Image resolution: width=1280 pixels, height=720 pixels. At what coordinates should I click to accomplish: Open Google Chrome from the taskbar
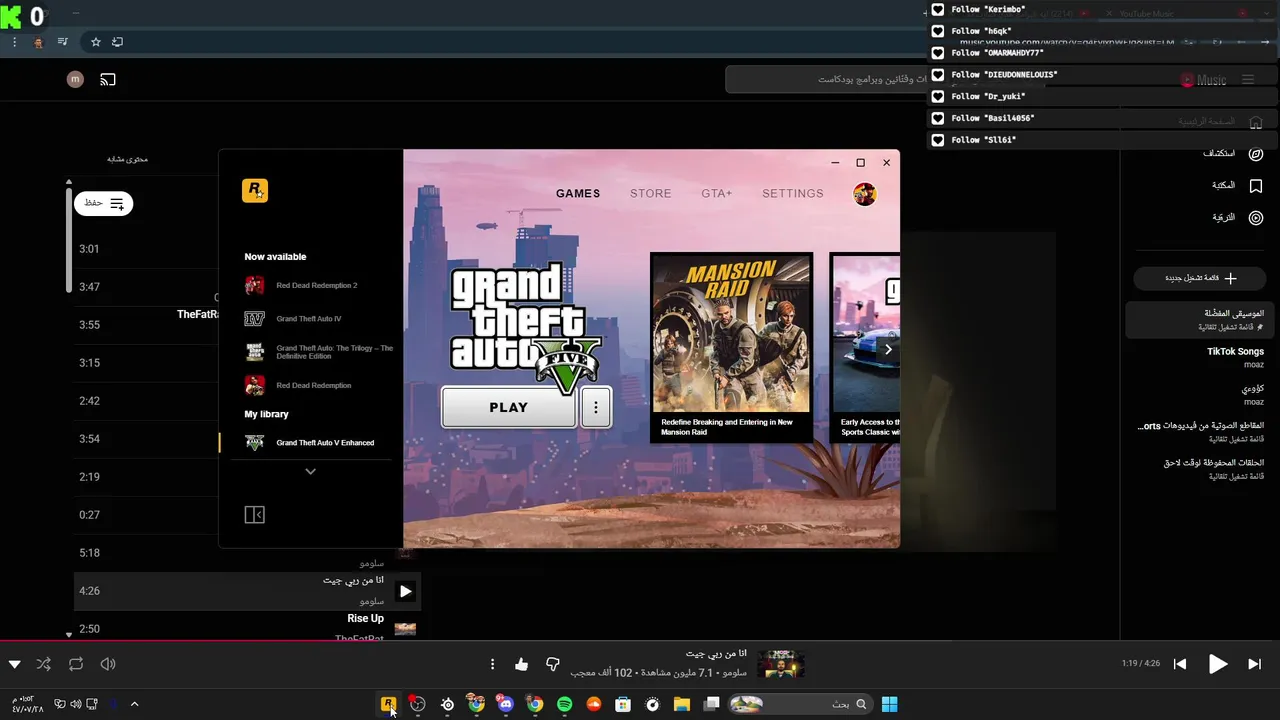[x=535, y=704]
